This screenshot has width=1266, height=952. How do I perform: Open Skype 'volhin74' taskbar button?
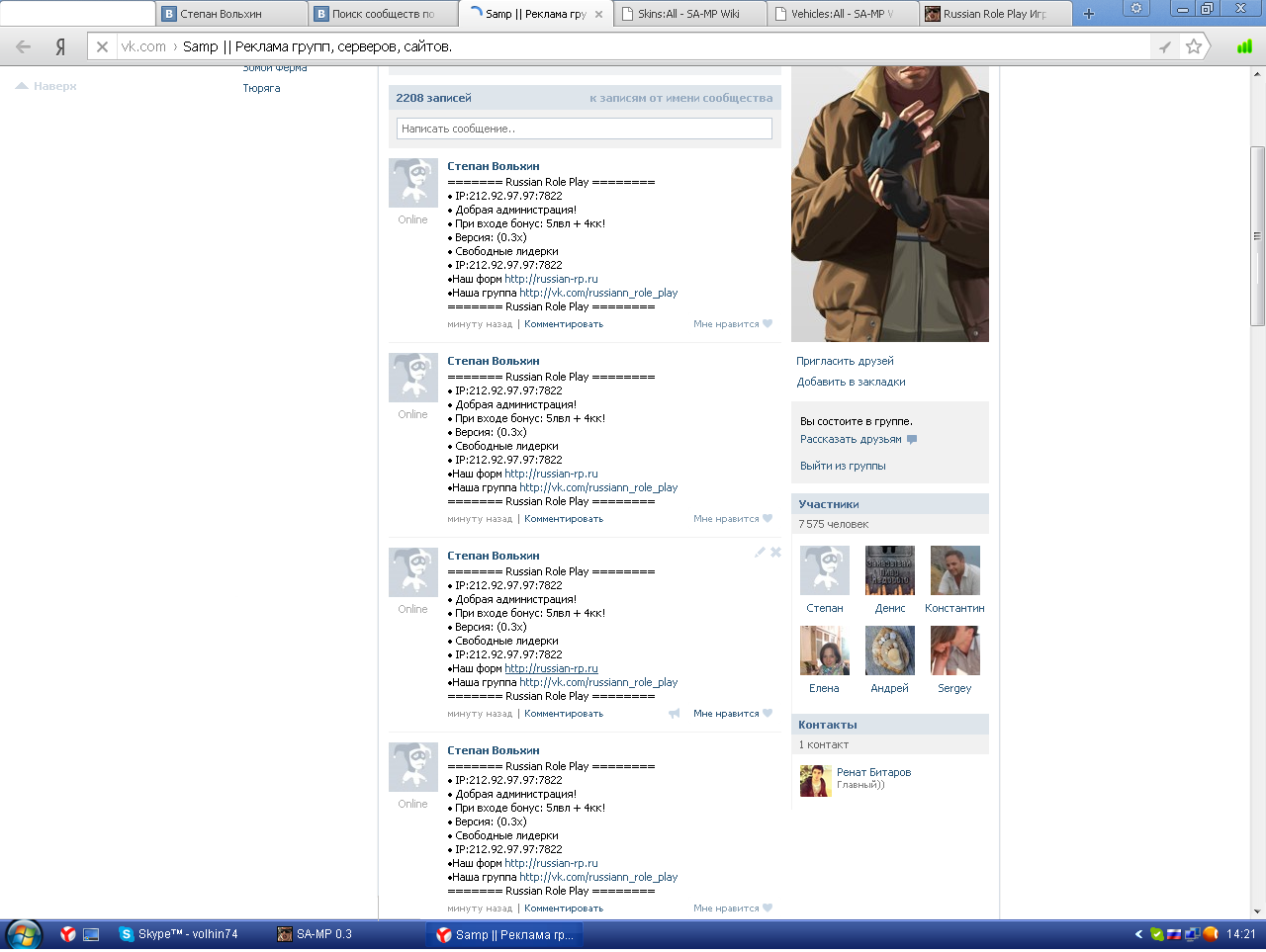[188, 934]
